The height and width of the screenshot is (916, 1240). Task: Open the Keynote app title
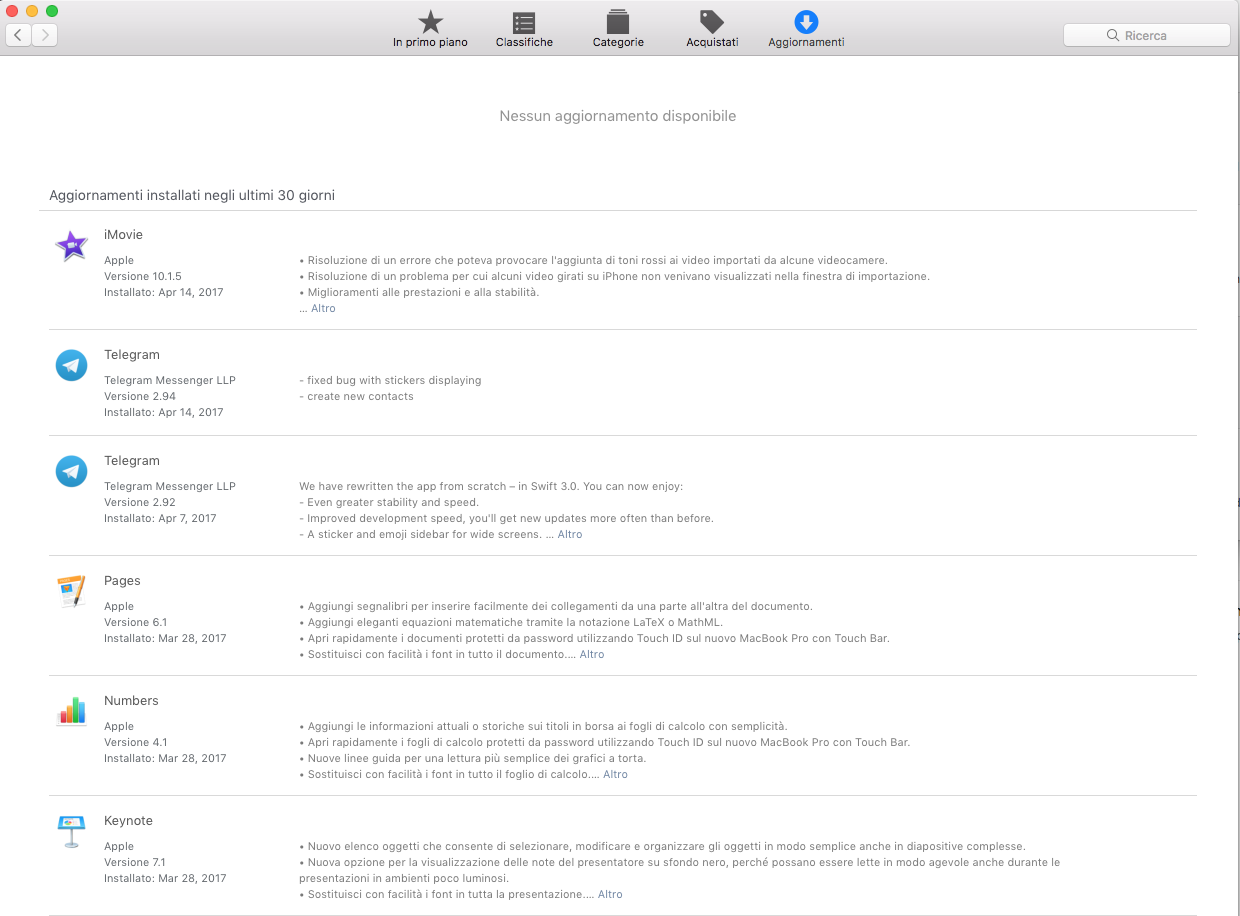click(x=128, y=821)
